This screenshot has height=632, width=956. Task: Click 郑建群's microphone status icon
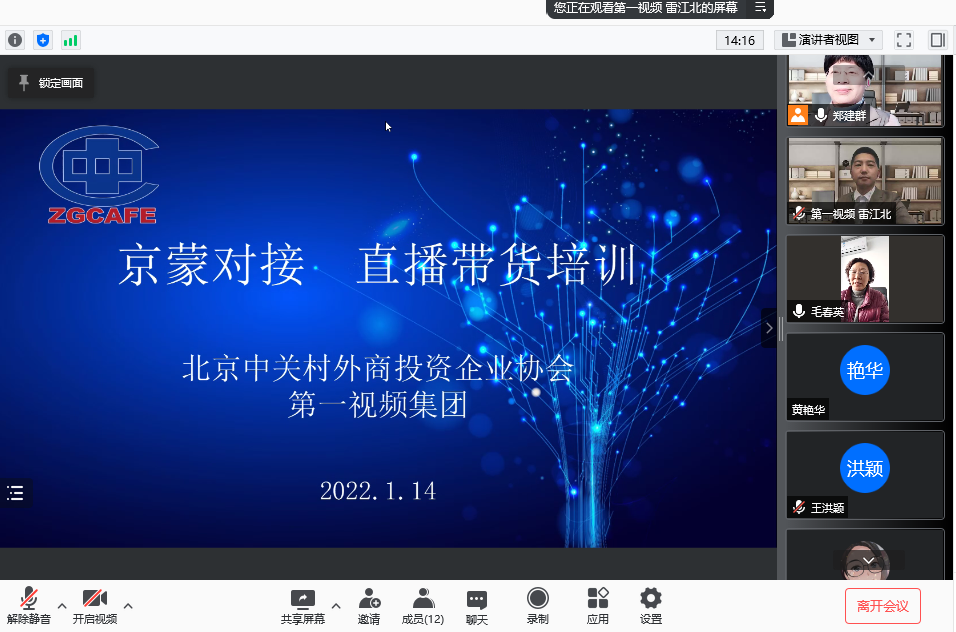click(821, 115)
